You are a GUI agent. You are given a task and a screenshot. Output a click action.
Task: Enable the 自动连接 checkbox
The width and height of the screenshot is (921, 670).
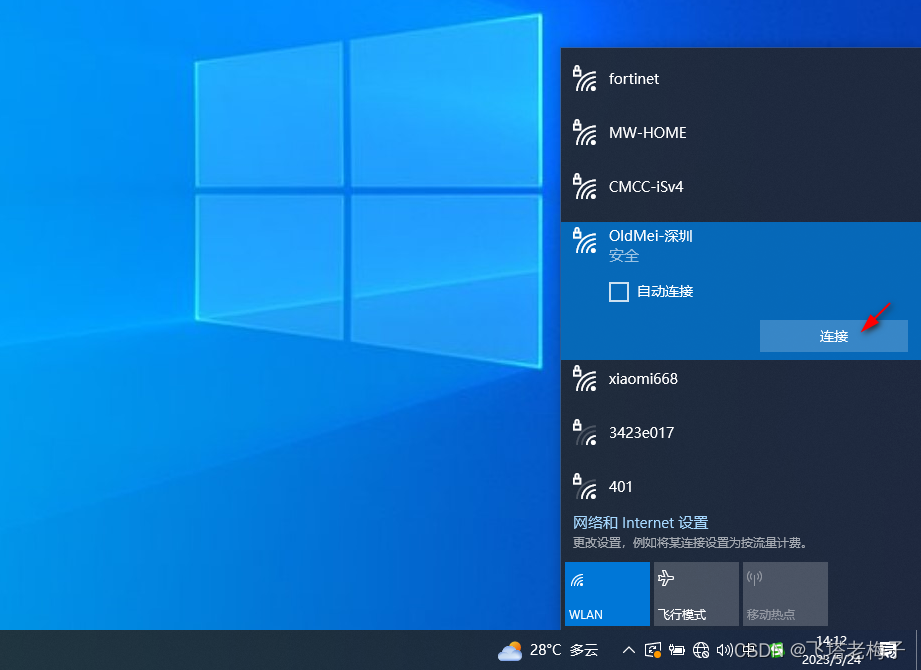pyautogui.click(x=619, y=291)
